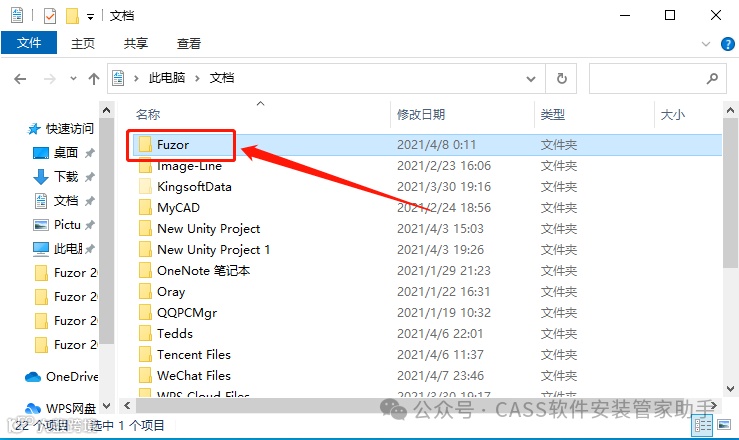Sort by the 名称 column header

click(148, 114)
